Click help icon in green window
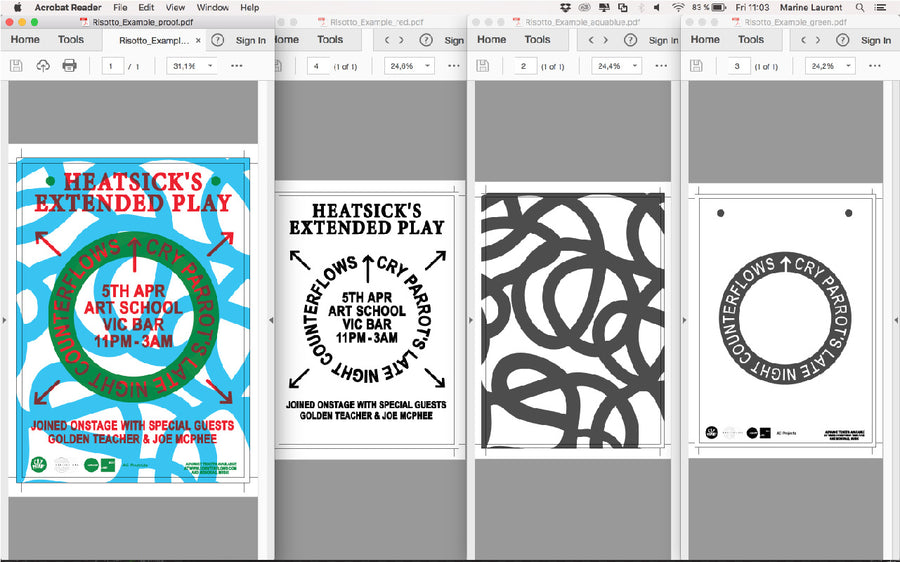 (842, 40)
